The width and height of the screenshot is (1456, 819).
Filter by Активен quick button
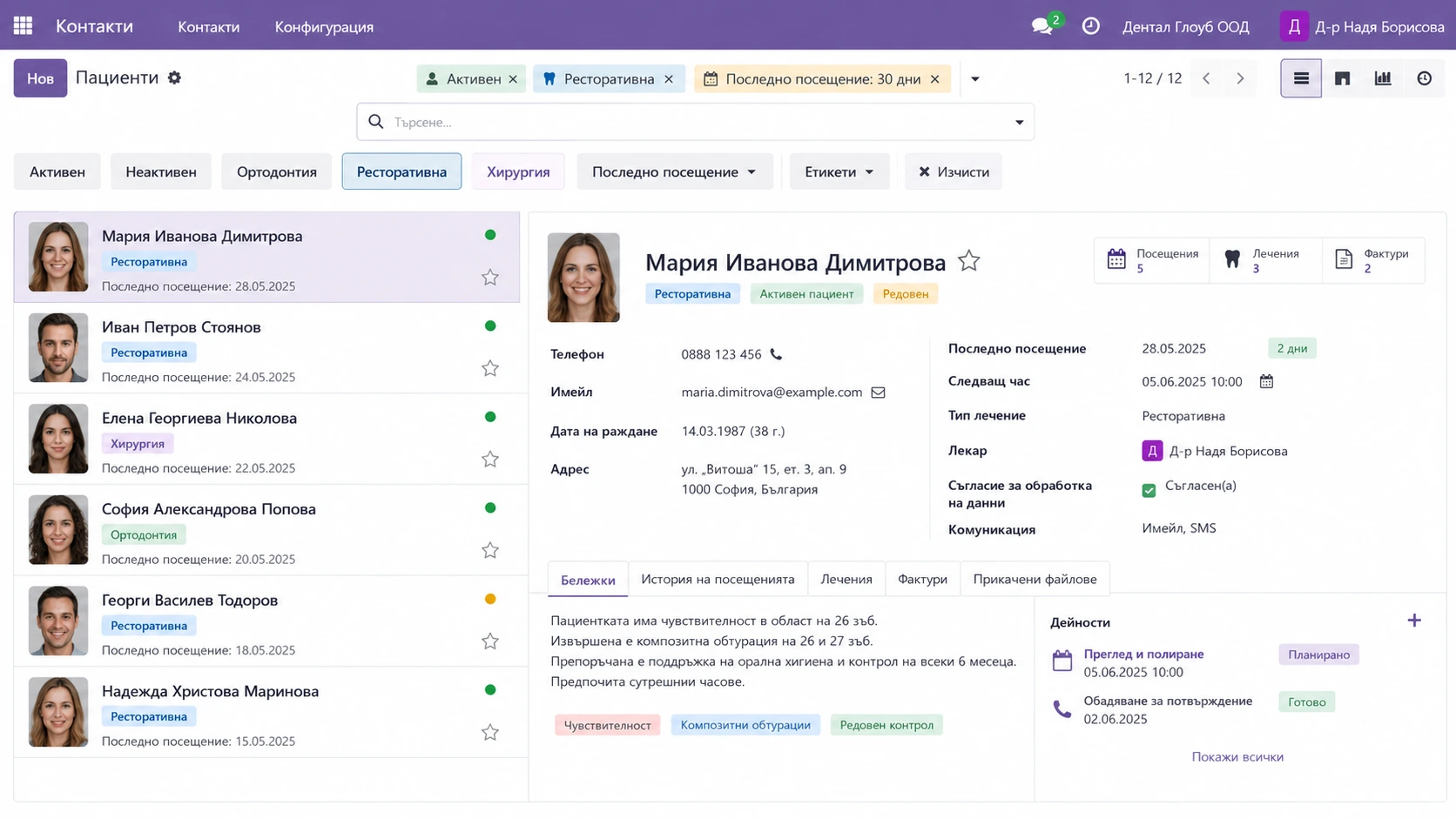point(57,171)
